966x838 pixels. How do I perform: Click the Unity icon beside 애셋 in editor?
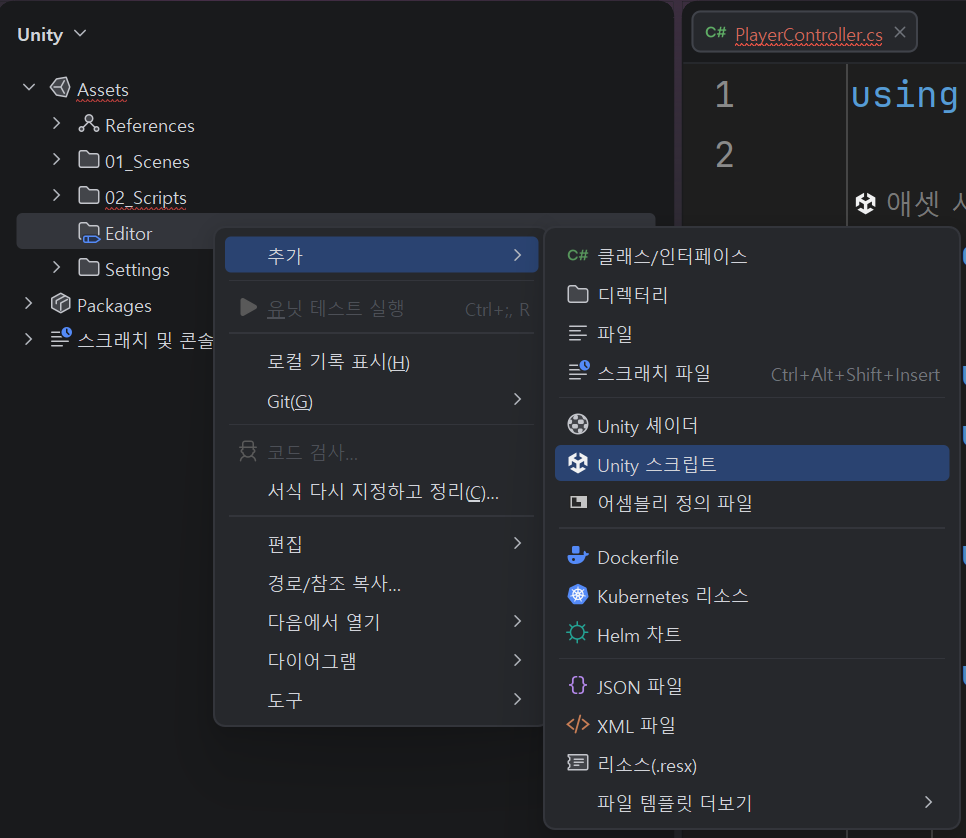(x=866, y=203)
